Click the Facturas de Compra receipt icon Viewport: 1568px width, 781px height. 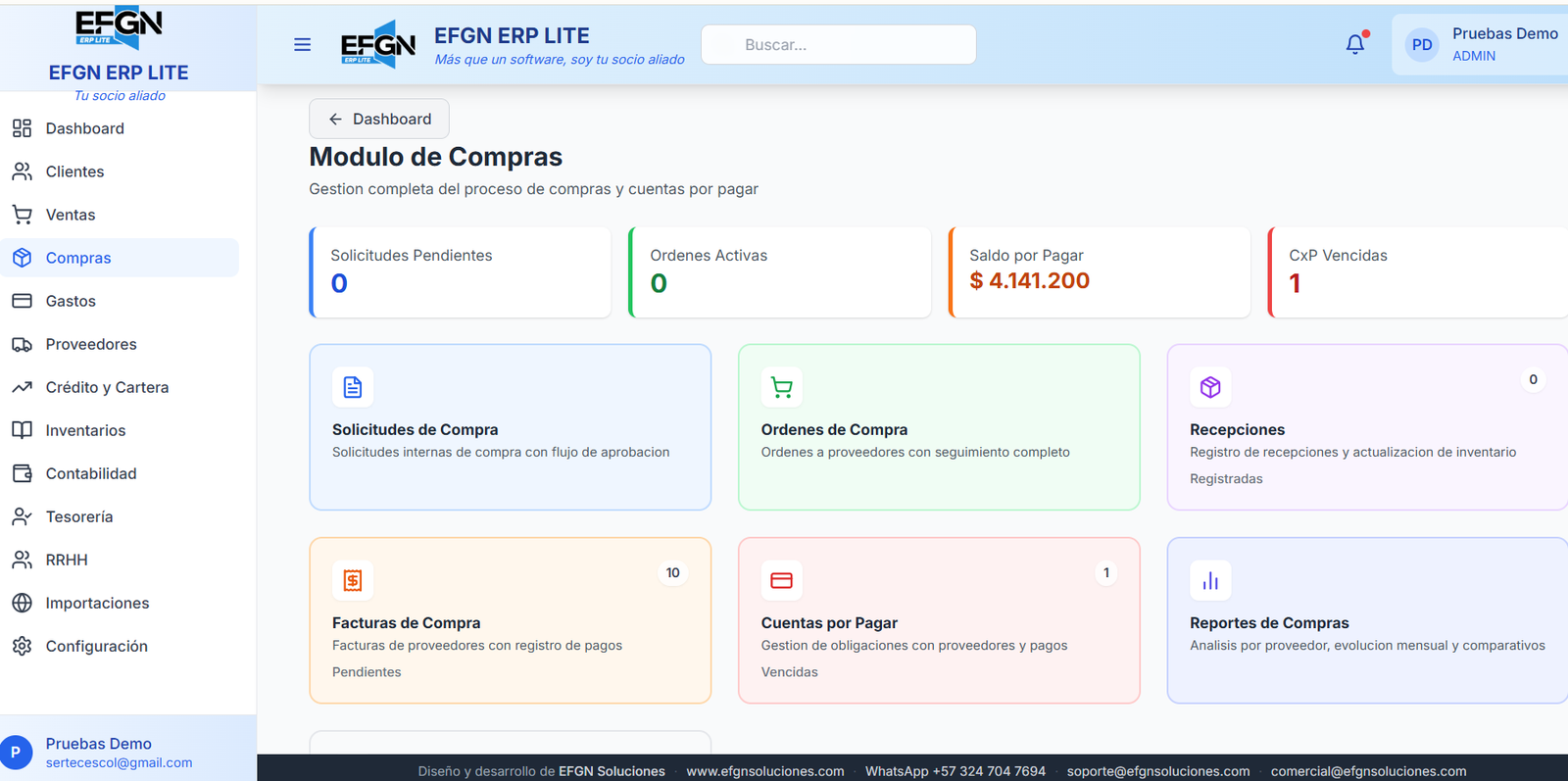pos(353,580)
